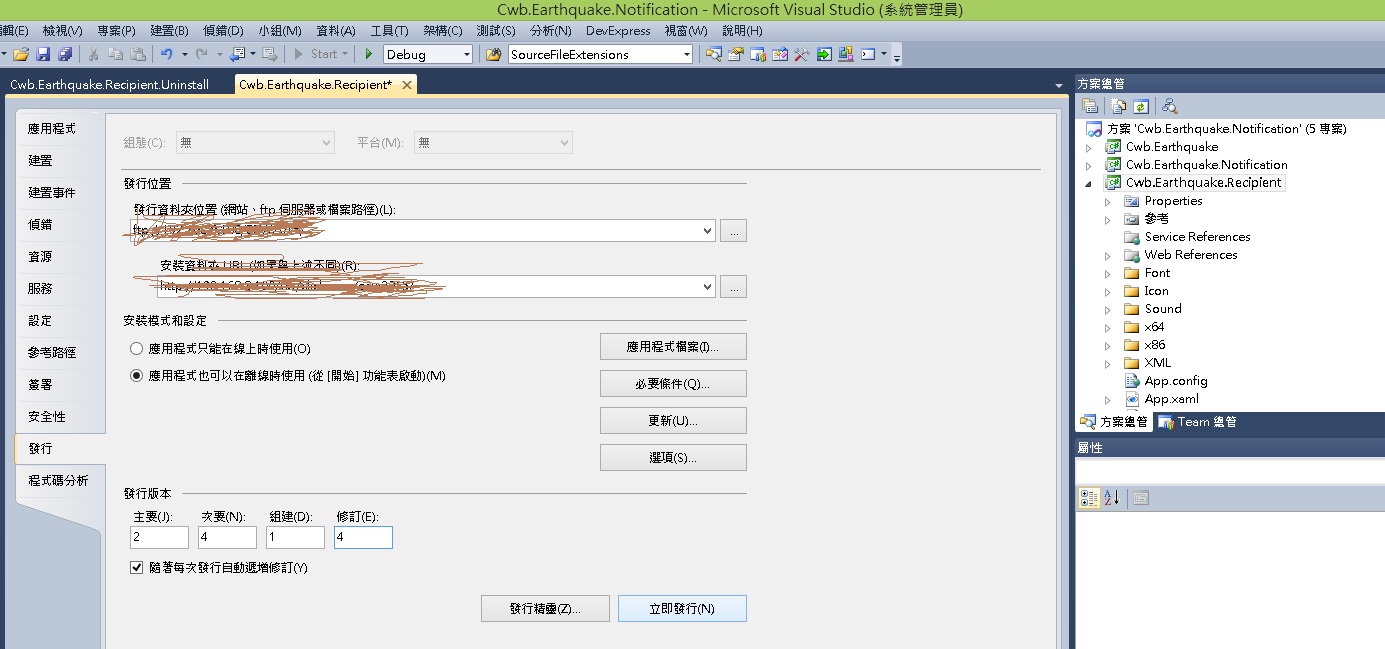Click the 更新(U)... button
The height and width of the screenshot is (649, 1385).
[673, 421]
